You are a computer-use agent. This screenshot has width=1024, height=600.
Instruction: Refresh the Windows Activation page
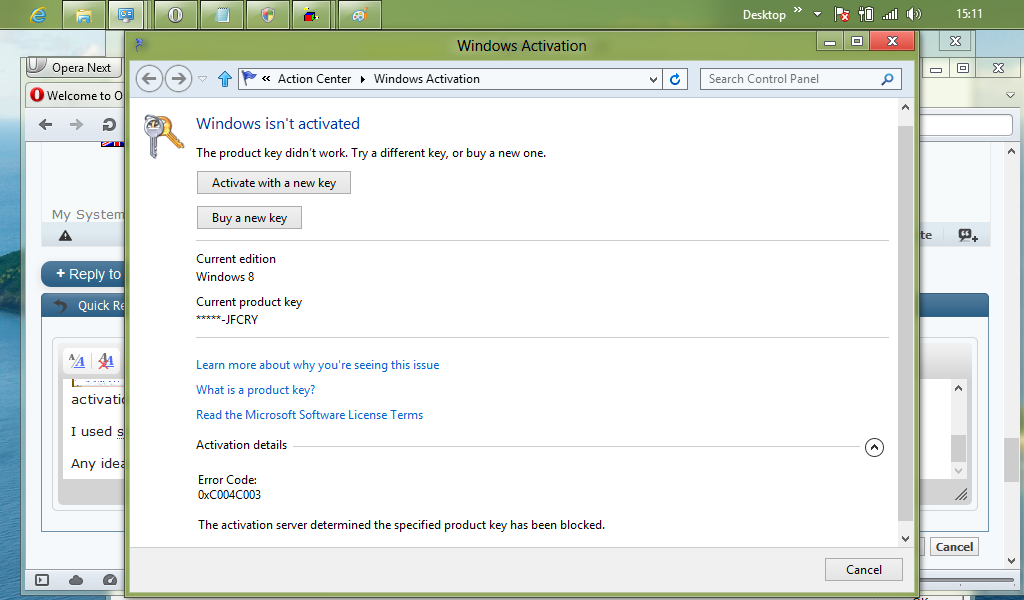tap(675, 79)
